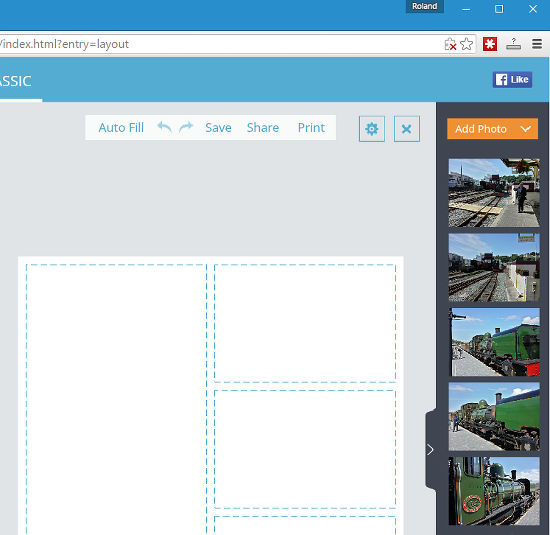This screenshot has width=550, height=535.
Task: Open the settings gear button
Action: (x=371, y=129)
